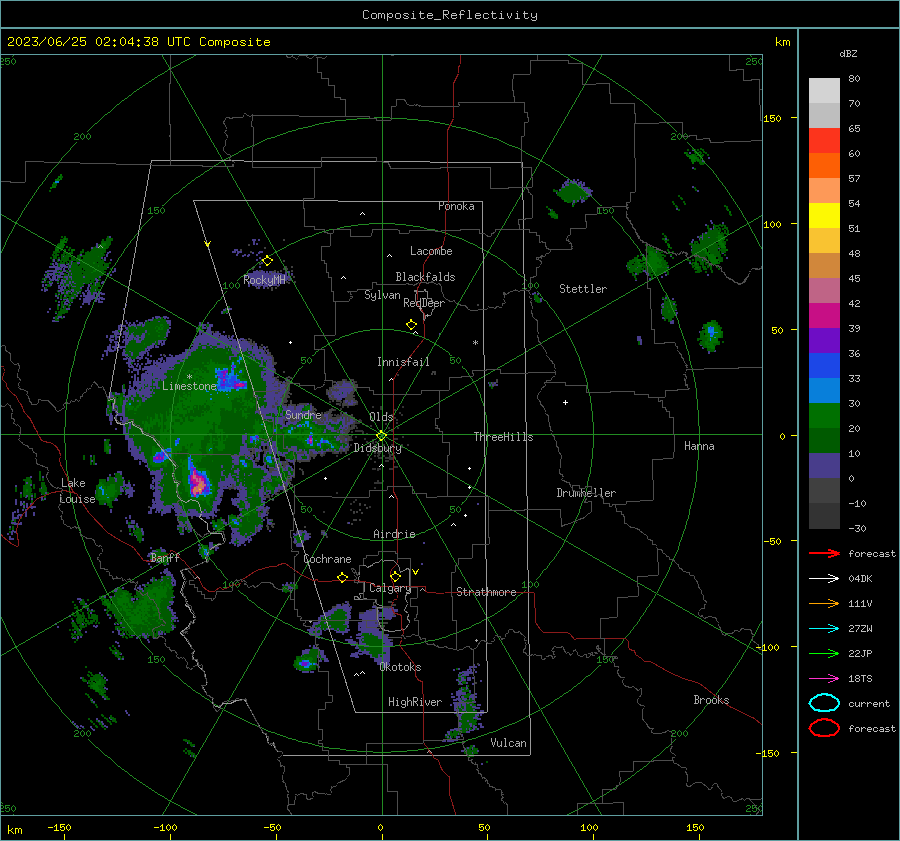The width and height of the screenshot is (900, 841).
Task: Click the asterisk marker above Limestone
Action: (189, 377)
